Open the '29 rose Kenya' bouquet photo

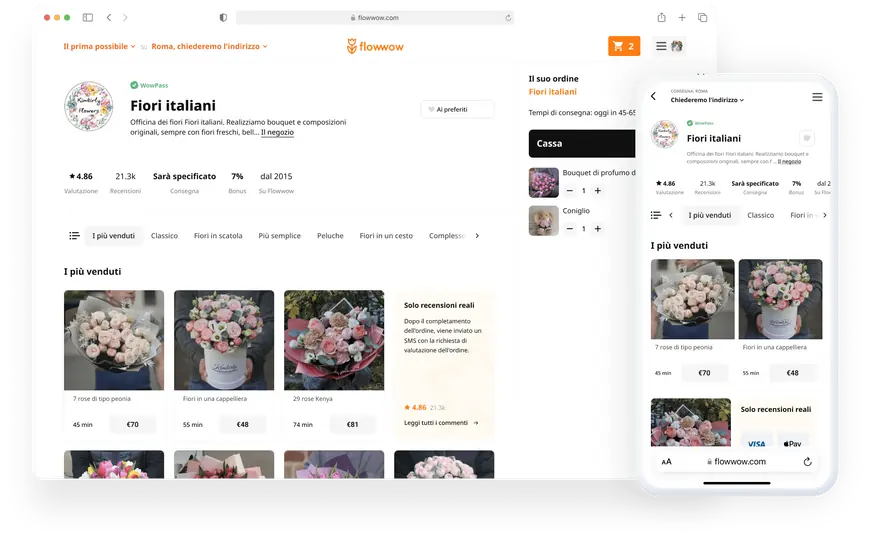334,340
